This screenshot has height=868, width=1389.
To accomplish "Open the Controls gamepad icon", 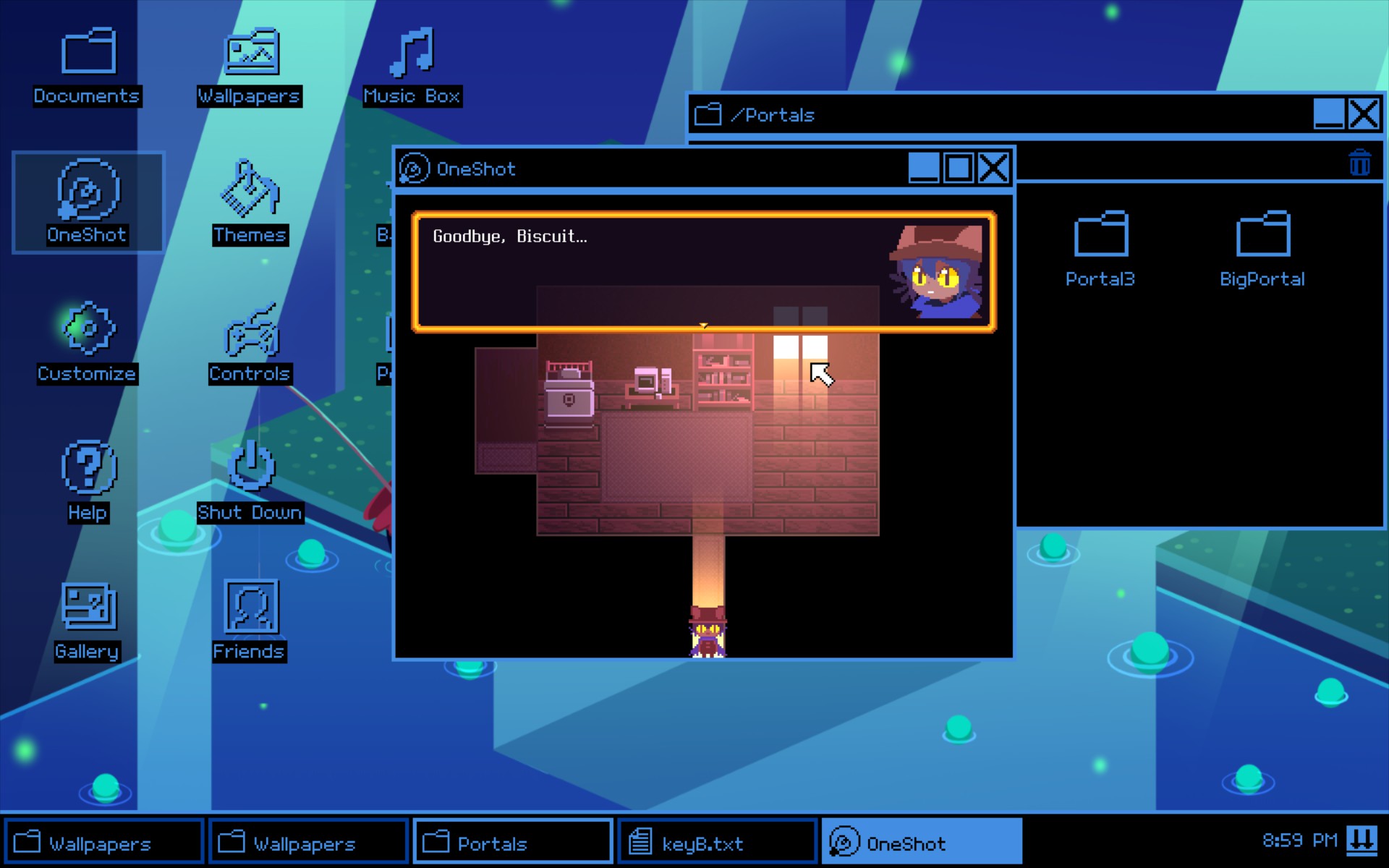I will 250,341.
